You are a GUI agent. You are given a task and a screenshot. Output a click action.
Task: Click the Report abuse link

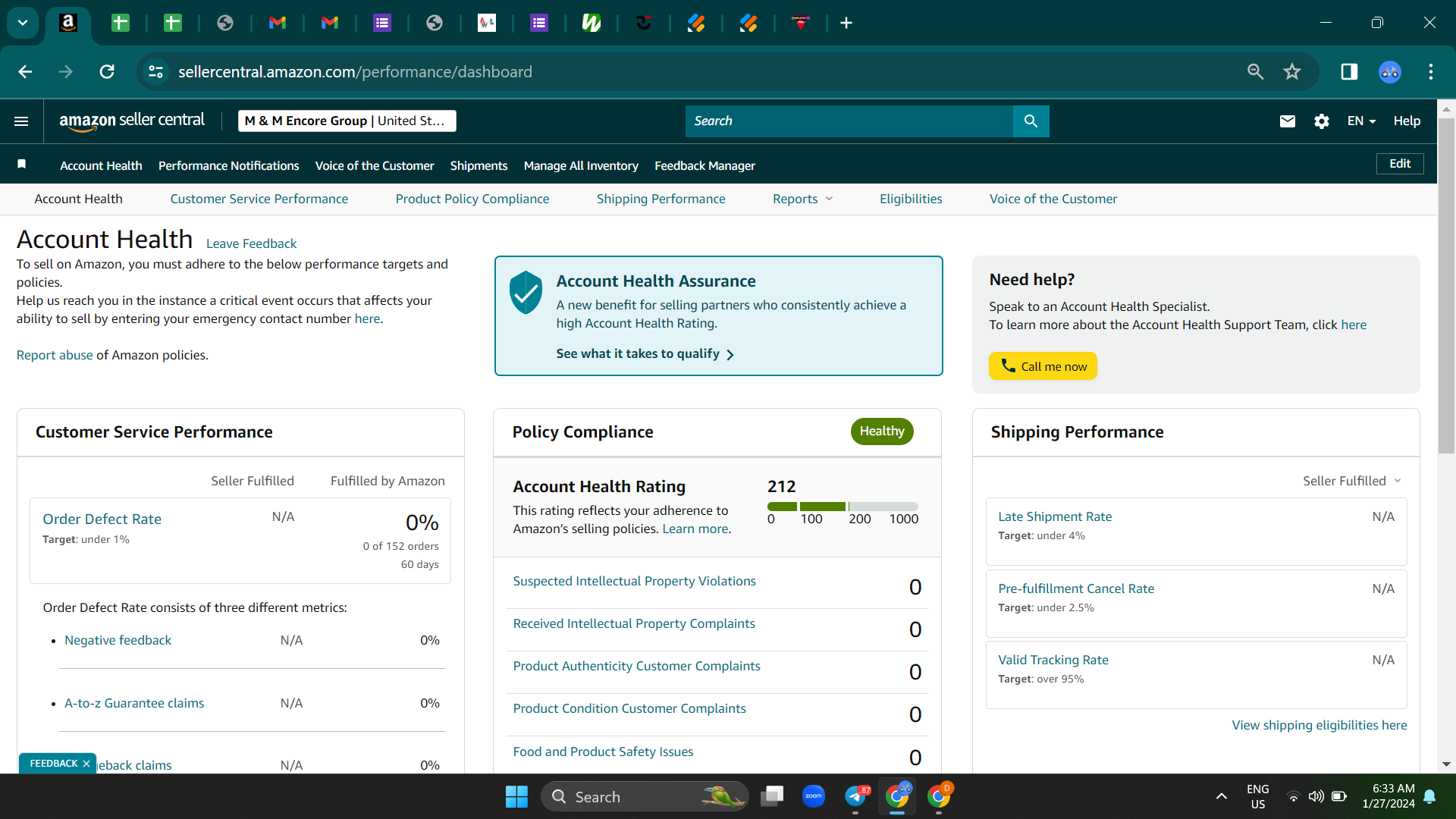pyautogui.click(x=55, y=355)
